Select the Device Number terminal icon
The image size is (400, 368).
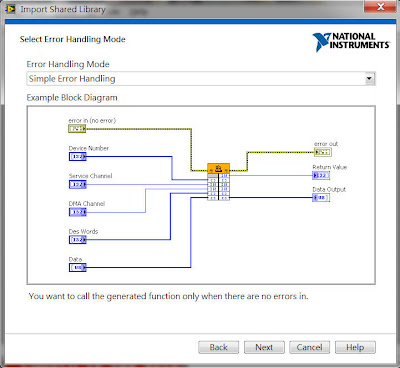pos(78,157)
